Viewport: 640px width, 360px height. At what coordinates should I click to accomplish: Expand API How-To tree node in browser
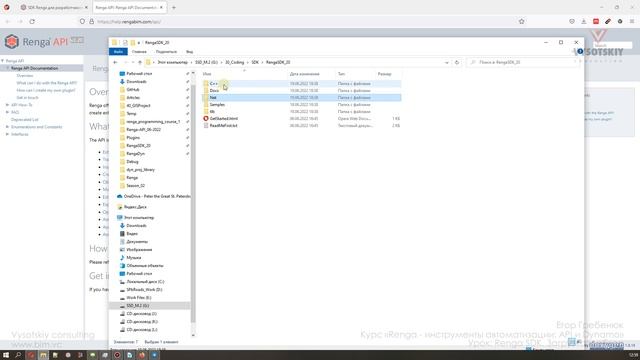tap(7, 105)
